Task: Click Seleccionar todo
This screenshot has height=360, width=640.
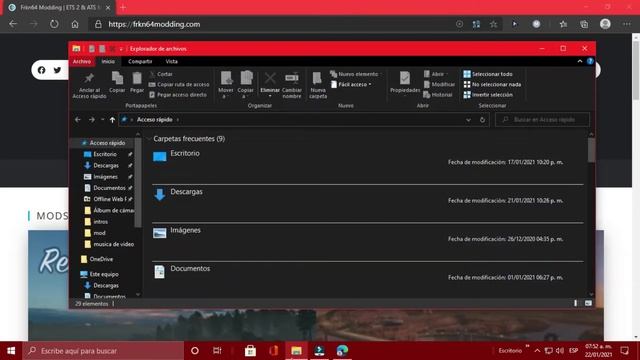Action: [488, 74]
